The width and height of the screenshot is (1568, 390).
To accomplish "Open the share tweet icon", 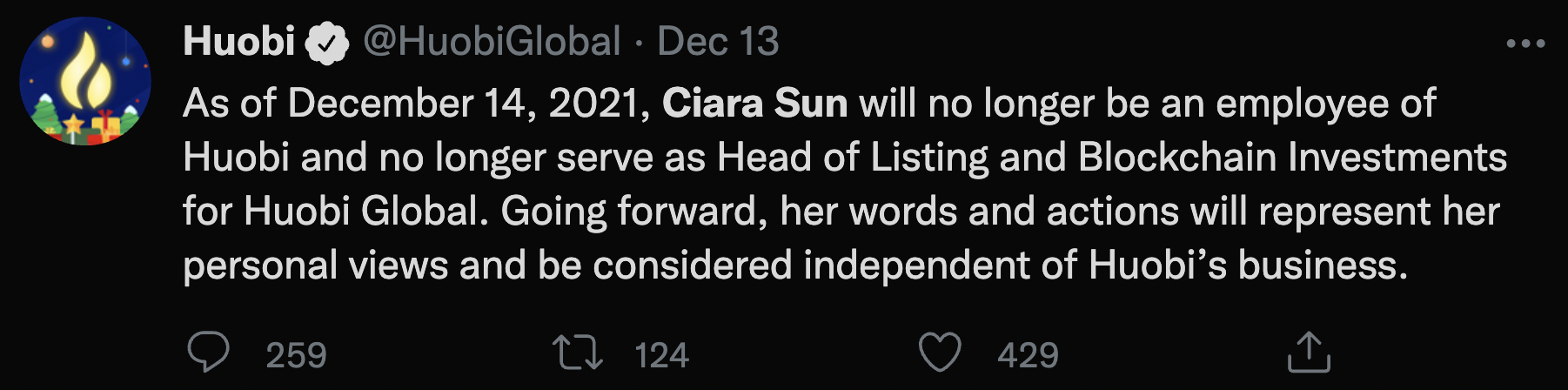I will pyautogui.click(x=1308, y=353).
